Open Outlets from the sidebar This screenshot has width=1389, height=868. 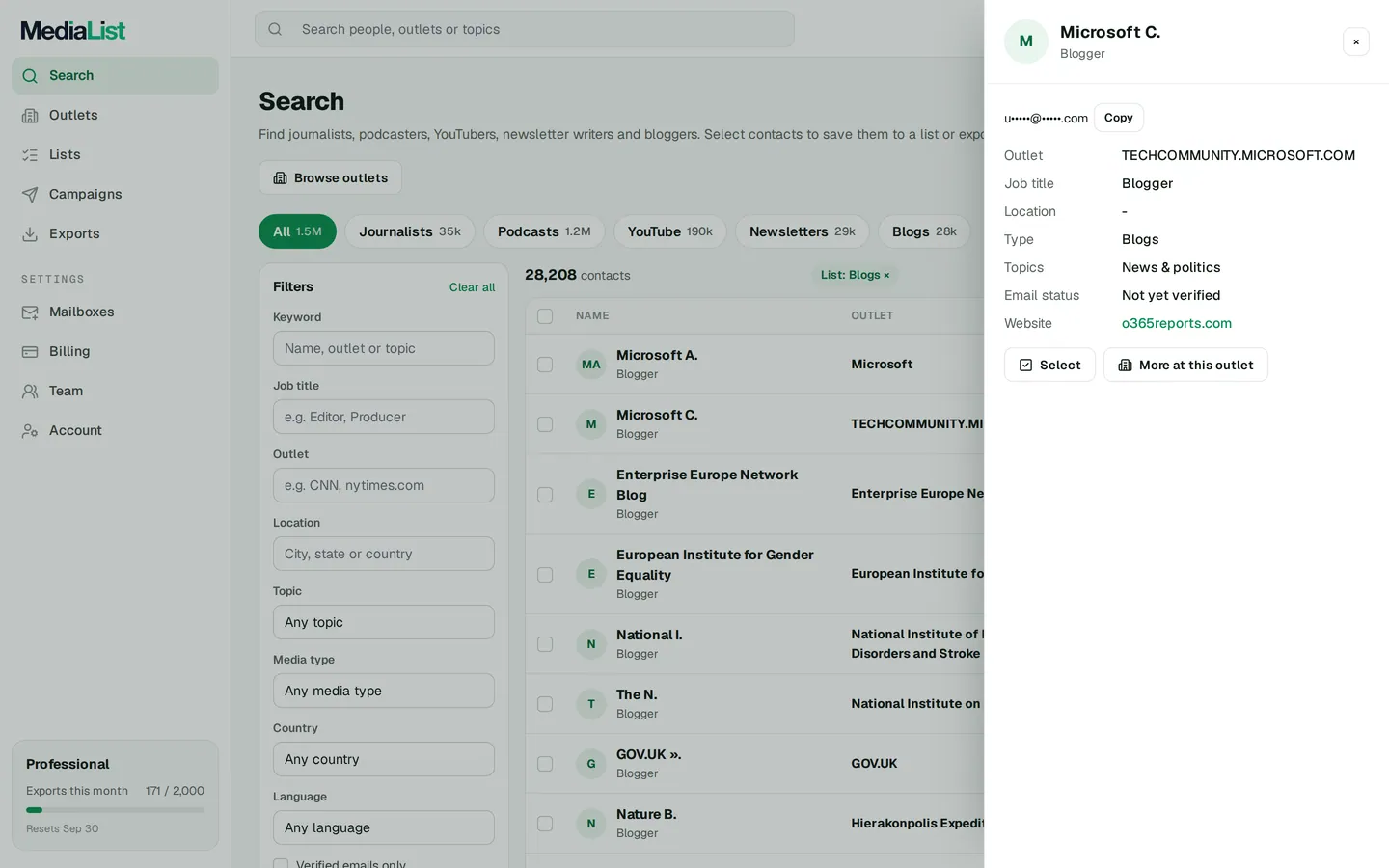click(x=115, y=115)
